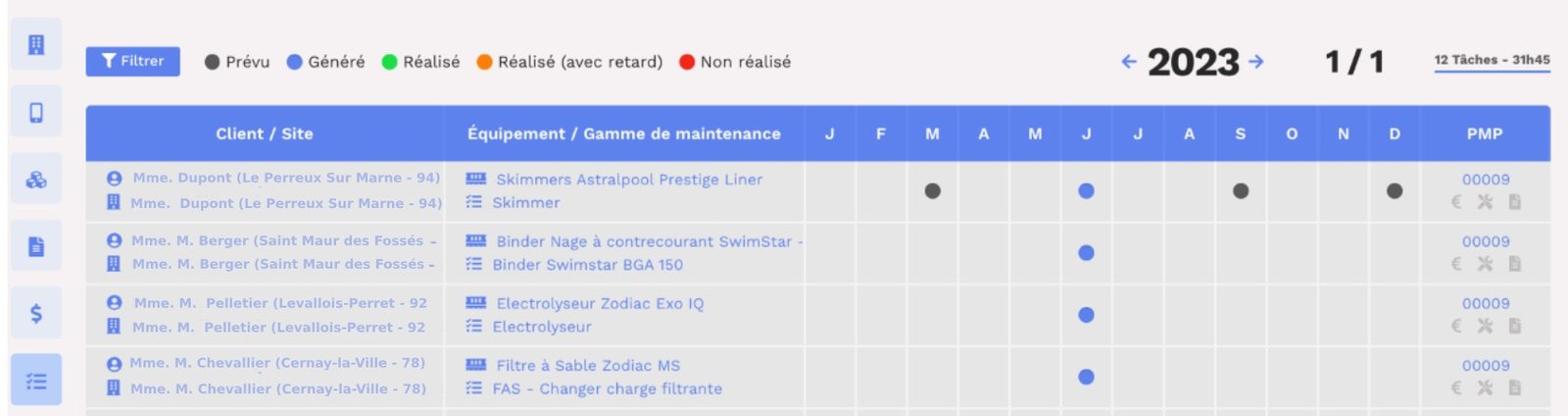This screenshot has width=1568, height=416.
Task: Click the June generated dot for Chevallier
Action: click(x=1086, y=377)
